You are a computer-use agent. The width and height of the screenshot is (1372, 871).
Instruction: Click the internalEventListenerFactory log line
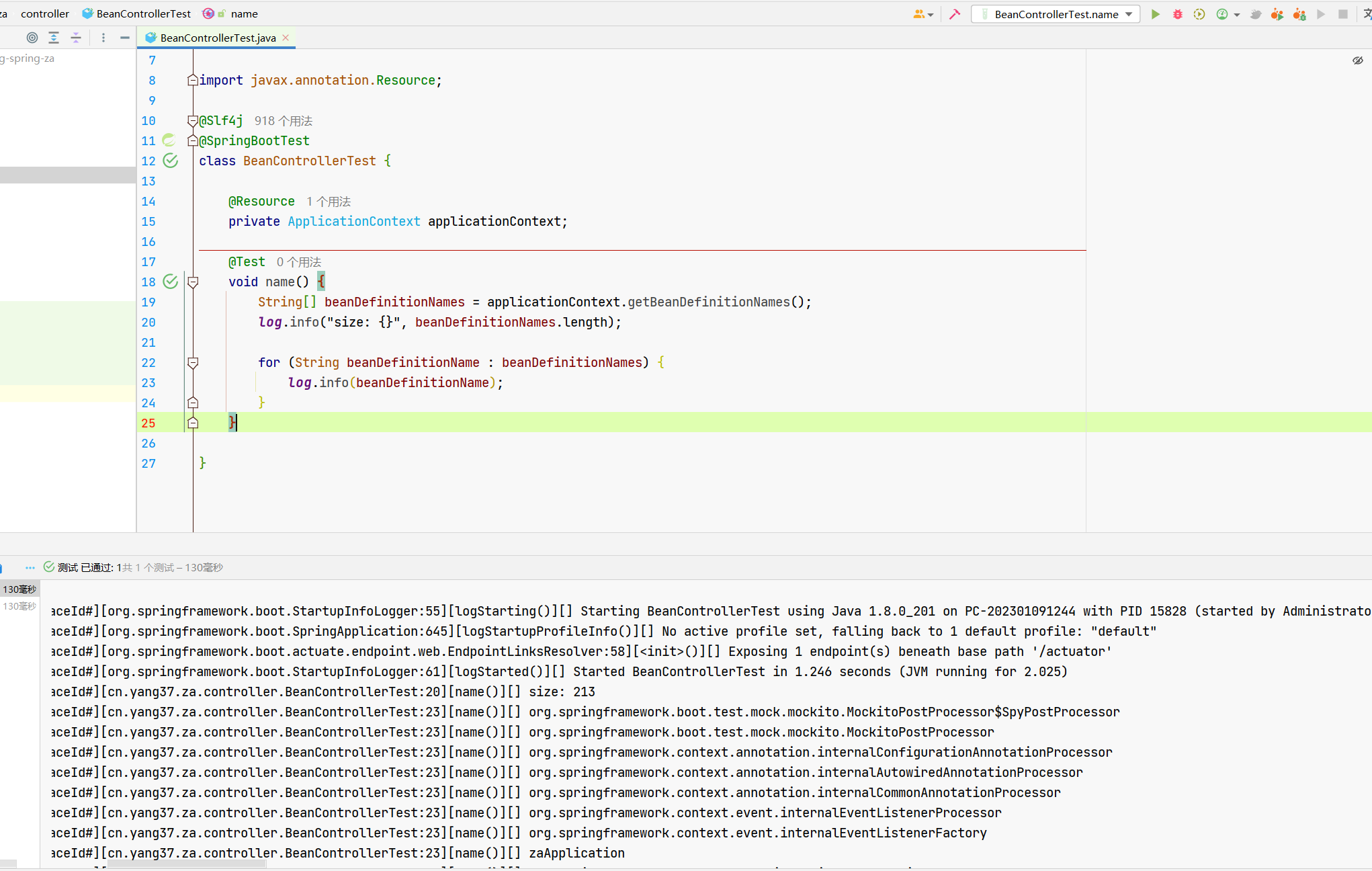757,833
